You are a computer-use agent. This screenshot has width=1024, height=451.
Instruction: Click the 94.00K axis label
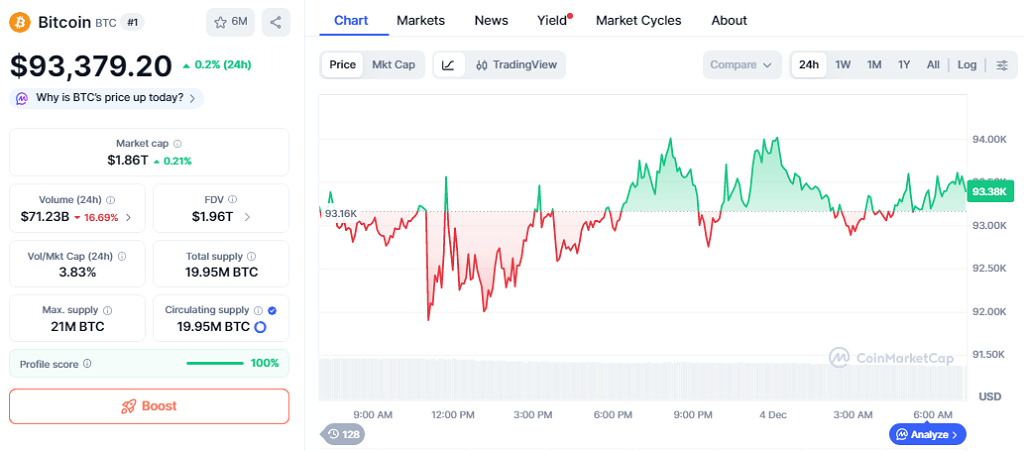989,139
